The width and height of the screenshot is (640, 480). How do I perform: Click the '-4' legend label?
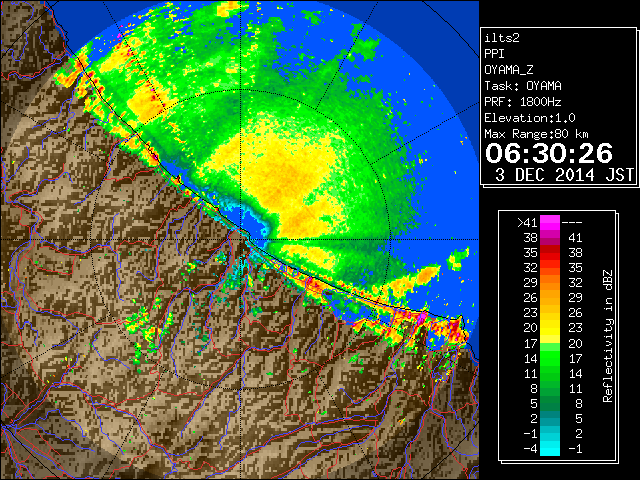click(x=530, y=449)
